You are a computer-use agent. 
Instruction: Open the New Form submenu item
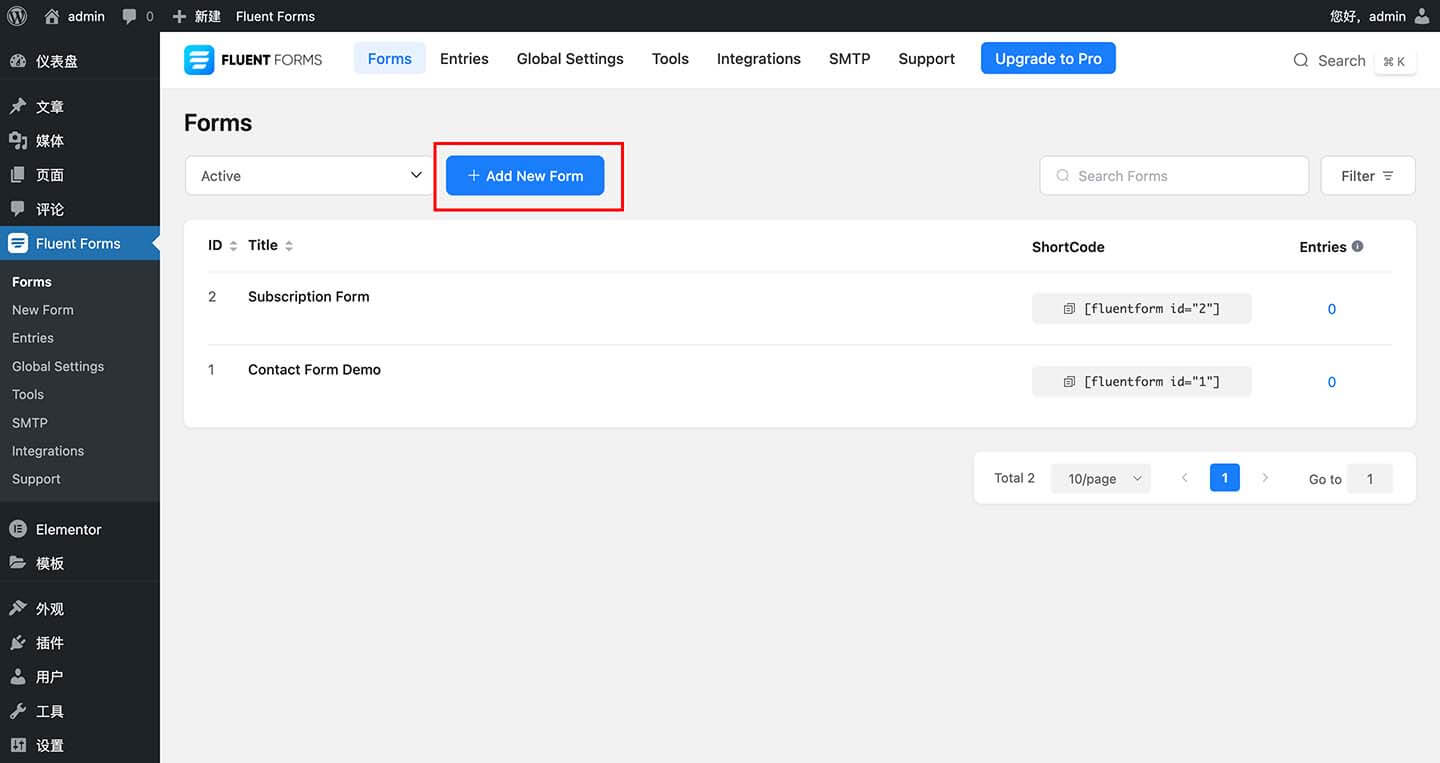pyautogui.click(x=43, y=310)
